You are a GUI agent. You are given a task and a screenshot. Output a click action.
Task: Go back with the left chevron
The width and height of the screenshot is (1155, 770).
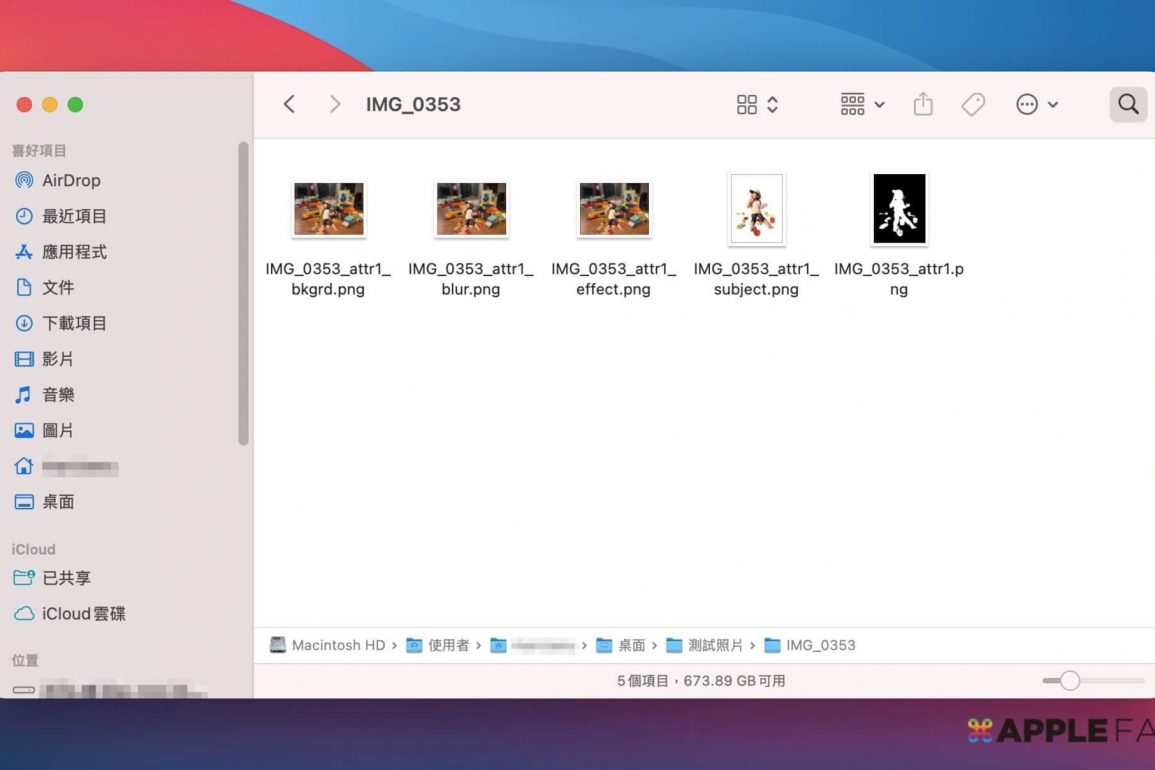(289, 104)
